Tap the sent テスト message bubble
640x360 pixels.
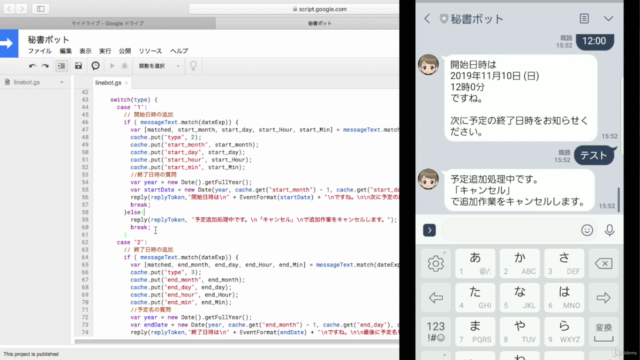pyautogui.click(x=594, y=156)
